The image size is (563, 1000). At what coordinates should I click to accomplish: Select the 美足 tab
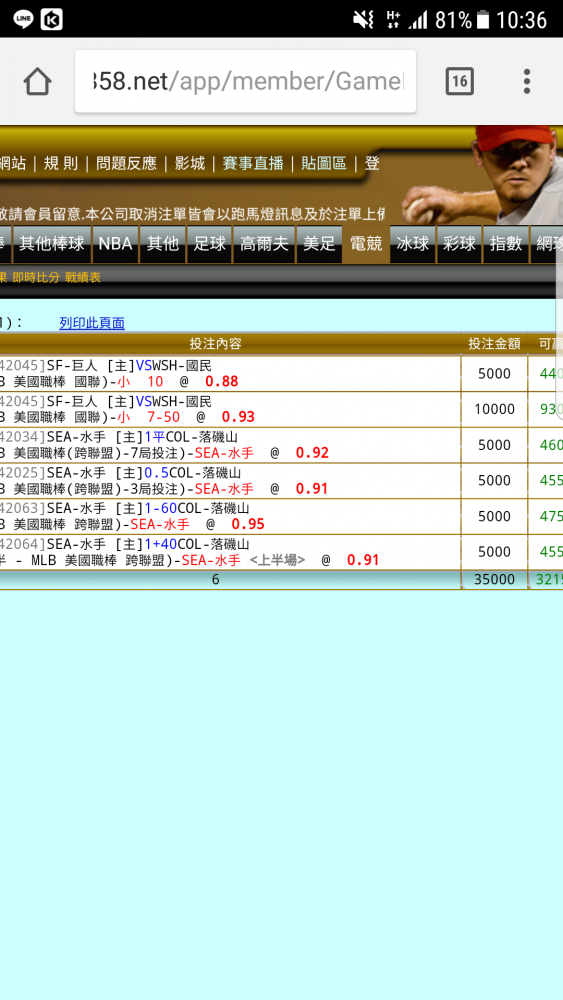319,244
